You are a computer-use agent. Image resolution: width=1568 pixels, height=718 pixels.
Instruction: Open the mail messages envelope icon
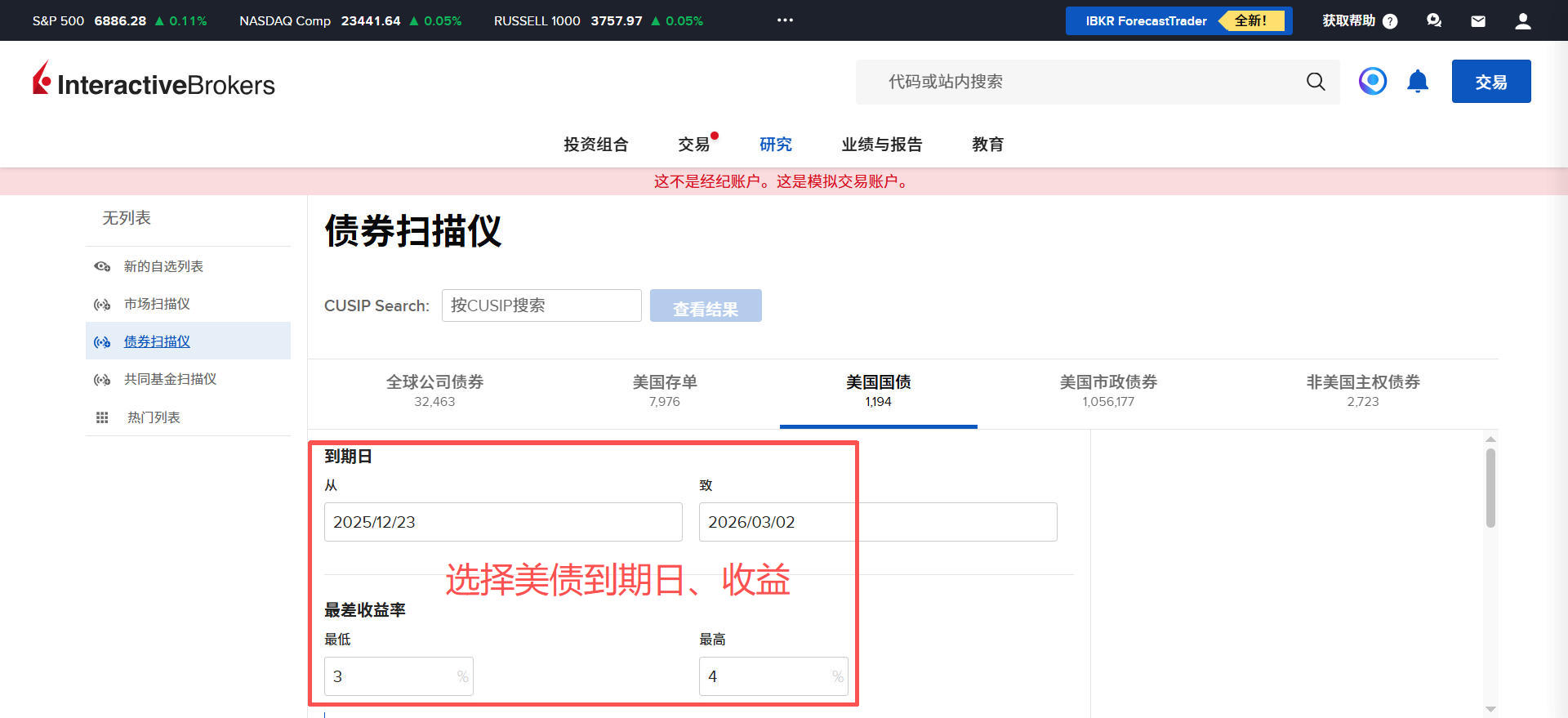click(x=1478, y=21)
